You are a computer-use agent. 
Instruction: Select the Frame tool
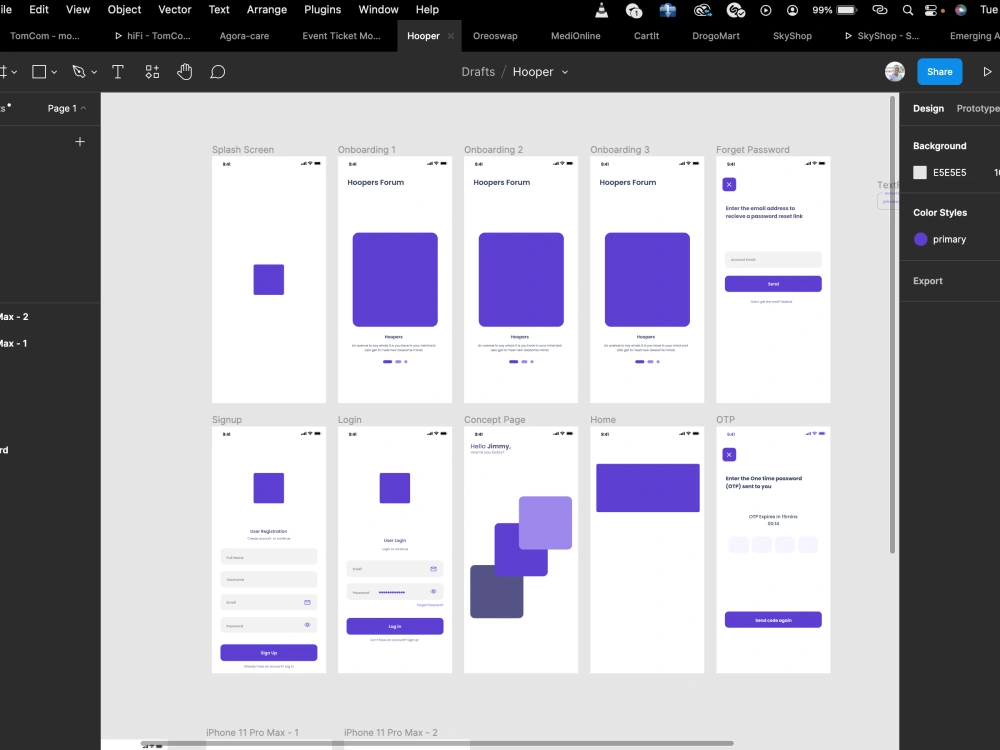3,72
